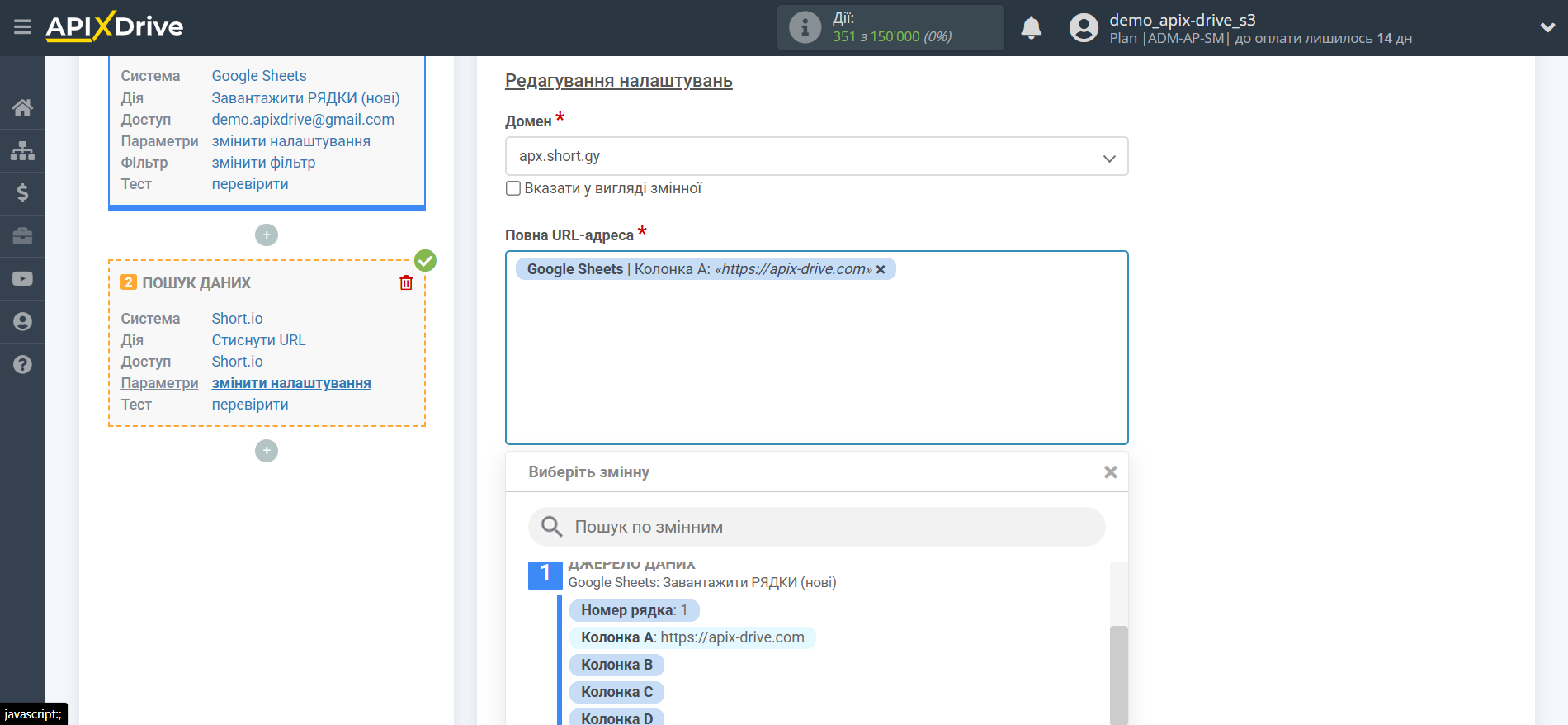
Task: Select variable Колонка C
Action: tap(616, 692)
